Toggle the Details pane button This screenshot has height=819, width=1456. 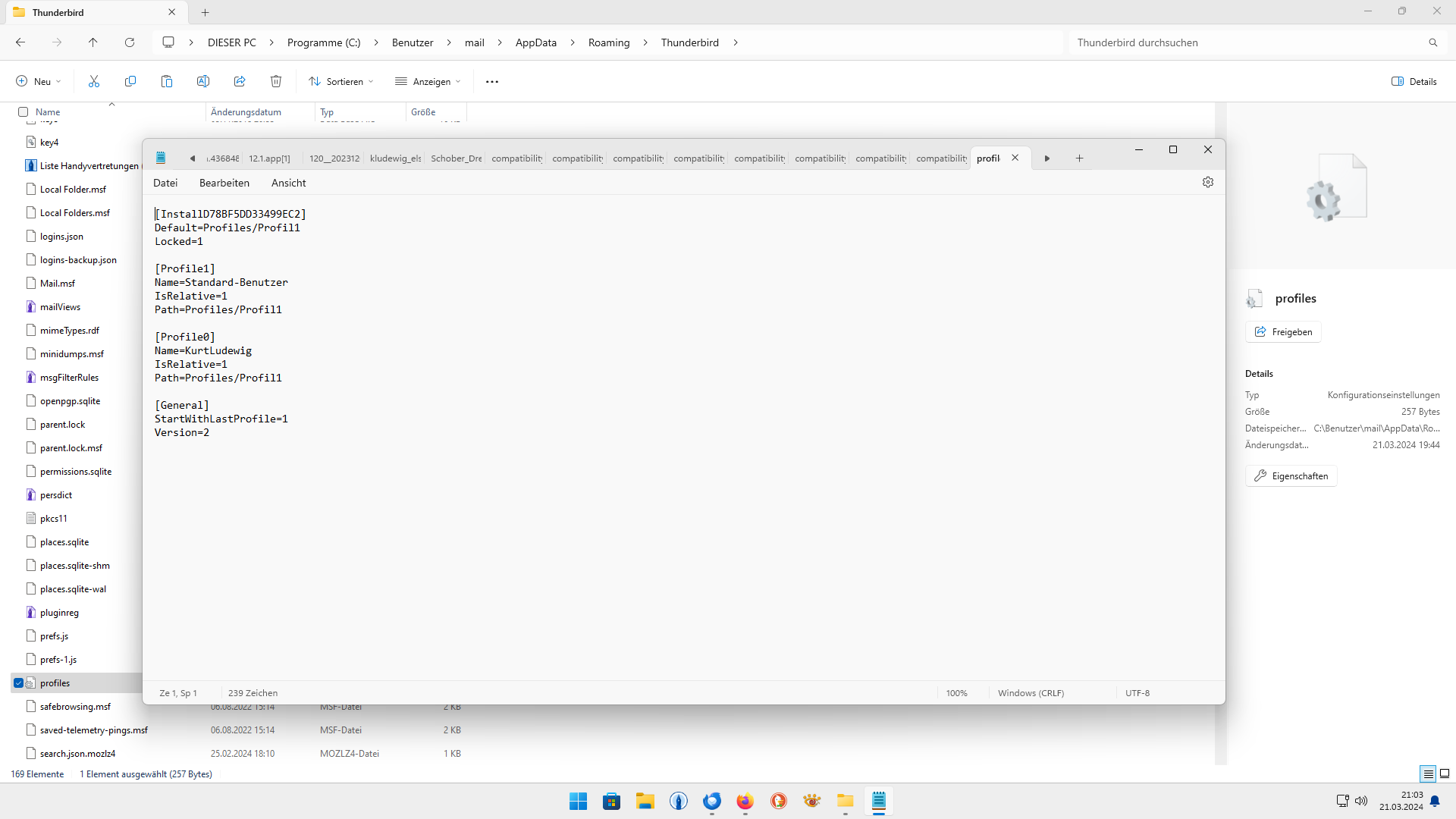coord(1414,81)
